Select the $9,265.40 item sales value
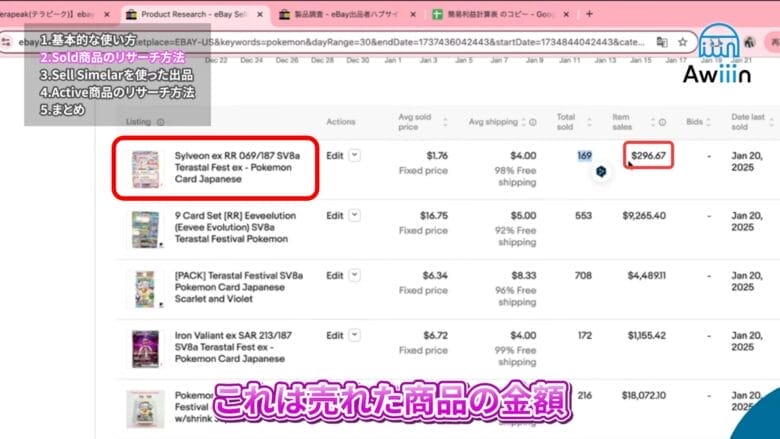Viewport: 780px width, 439px height. click(644, 216)
